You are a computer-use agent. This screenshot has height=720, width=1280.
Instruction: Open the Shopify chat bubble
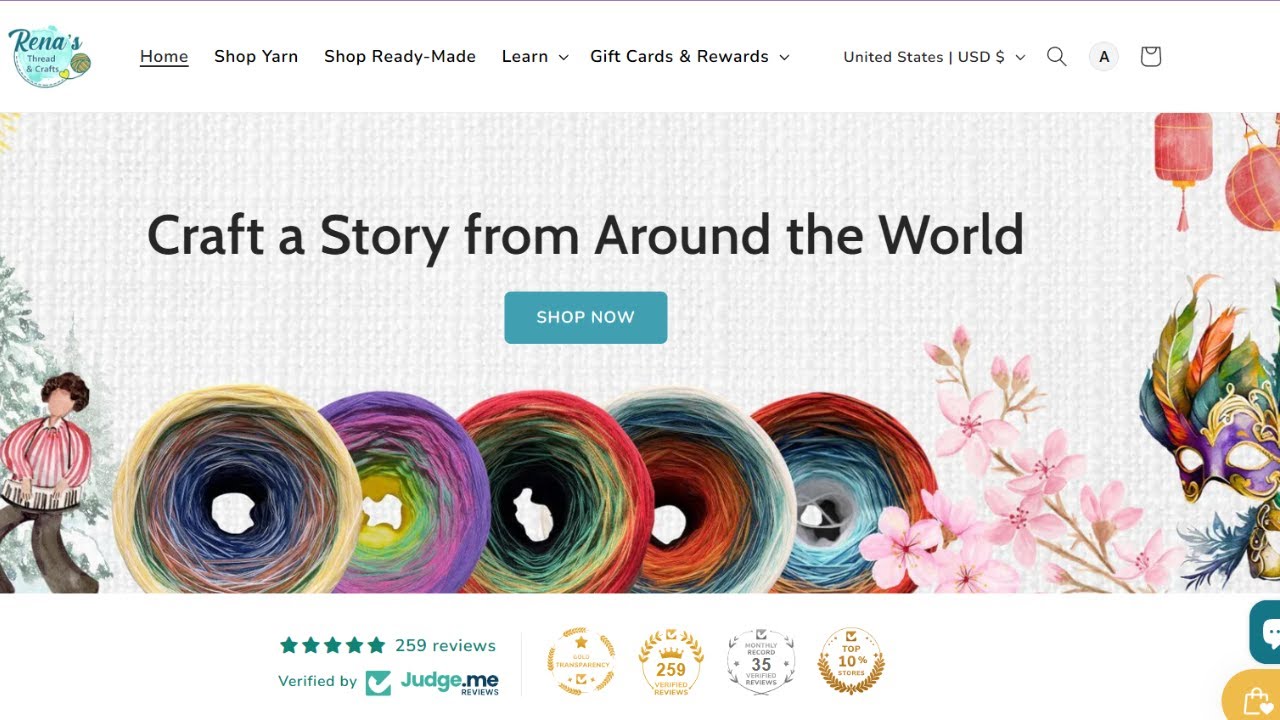[x=1266, y=631]
